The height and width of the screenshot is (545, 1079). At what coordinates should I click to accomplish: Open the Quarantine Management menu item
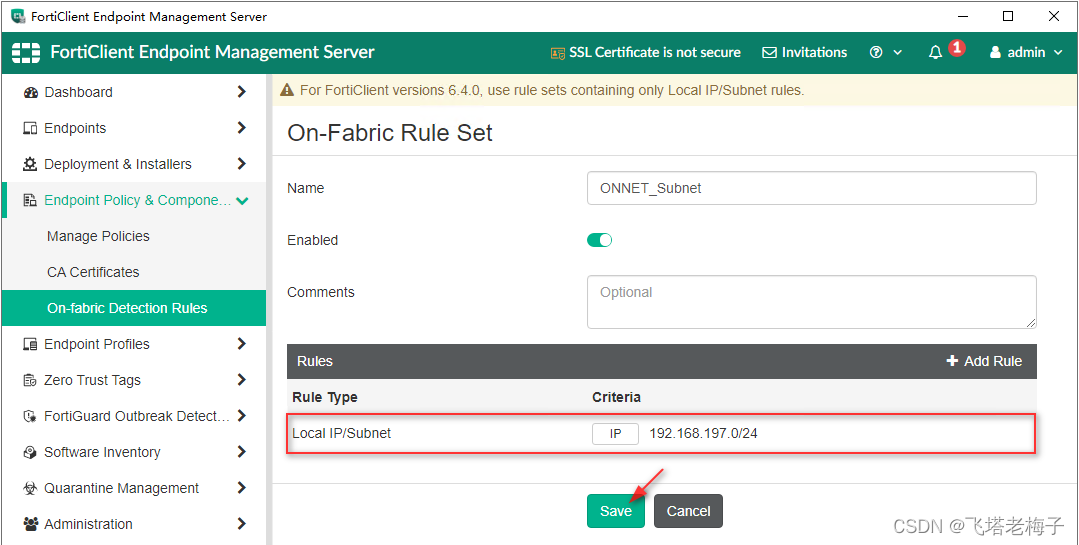pos(133,488)
